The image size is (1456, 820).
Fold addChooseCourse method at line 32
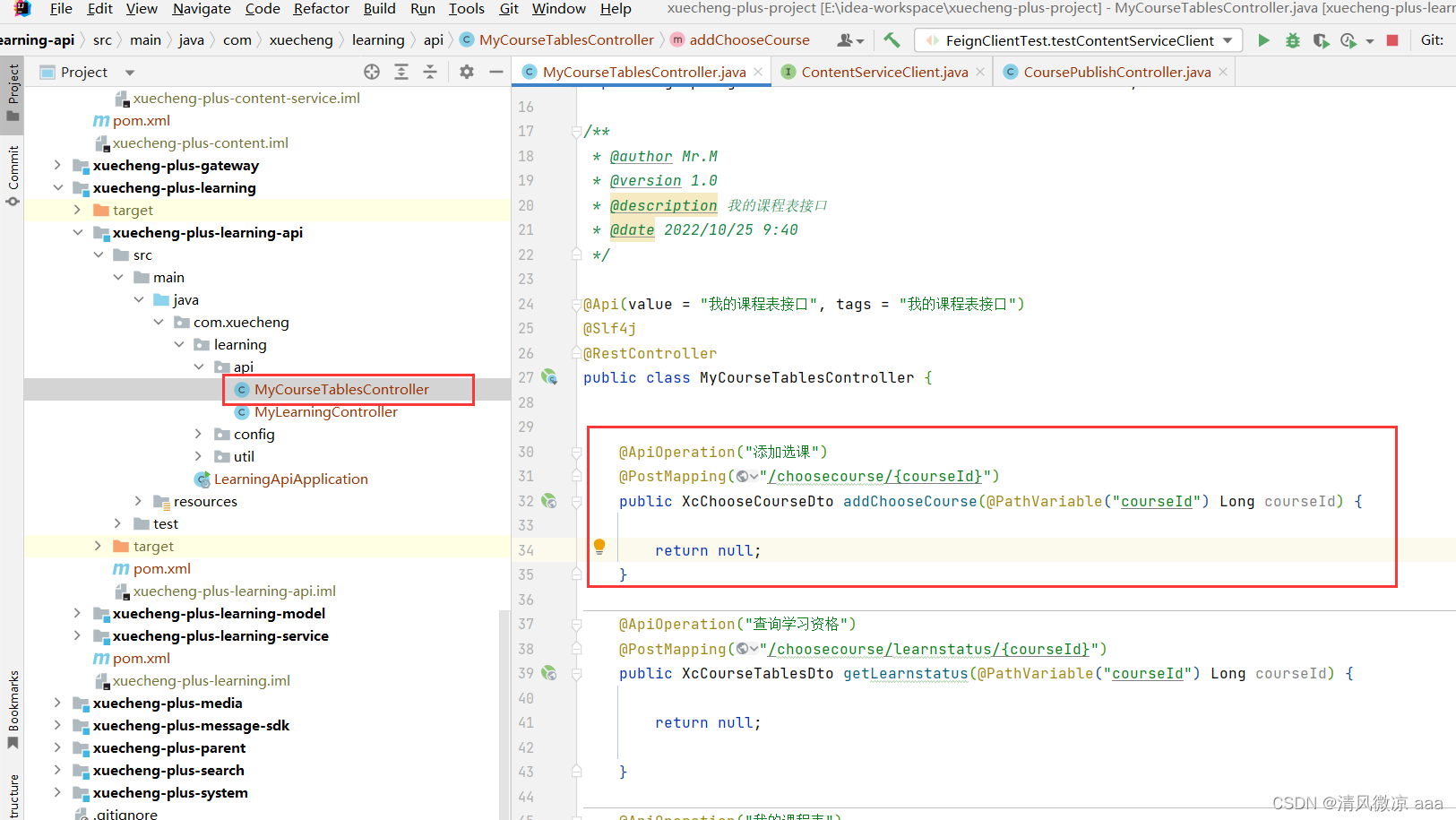coord(576,502)
